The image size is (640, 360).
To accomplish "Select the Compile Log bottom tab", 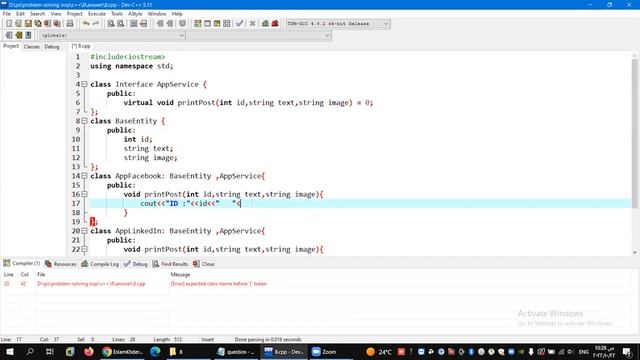I will click(100, 264).
